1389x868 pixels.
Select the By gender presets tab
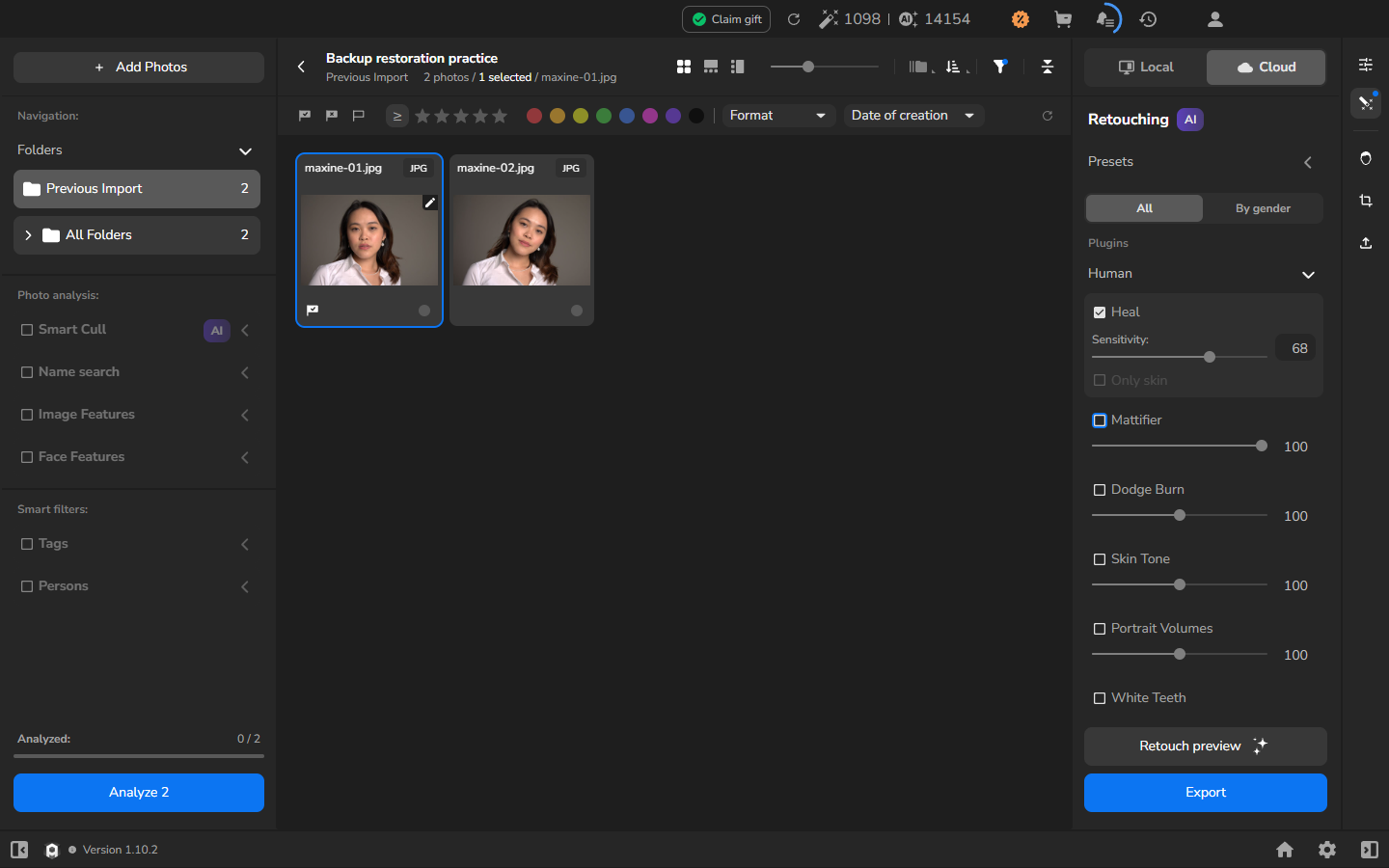tap(1263, 208)
